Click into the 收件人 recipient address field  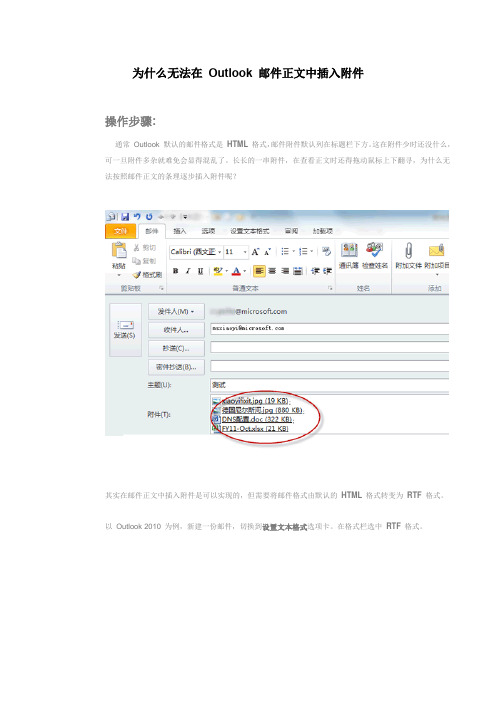pos(329,329)
